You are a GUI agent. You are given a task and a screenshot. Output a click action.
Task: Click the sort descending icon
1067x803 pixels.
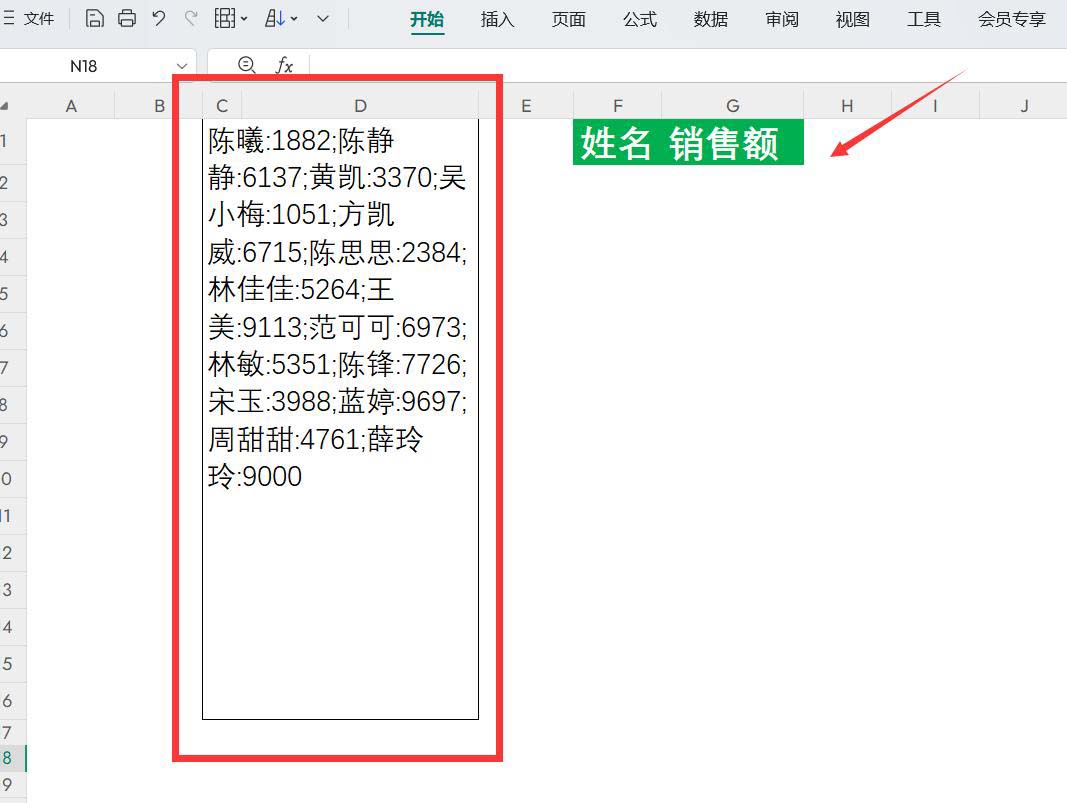274,19
